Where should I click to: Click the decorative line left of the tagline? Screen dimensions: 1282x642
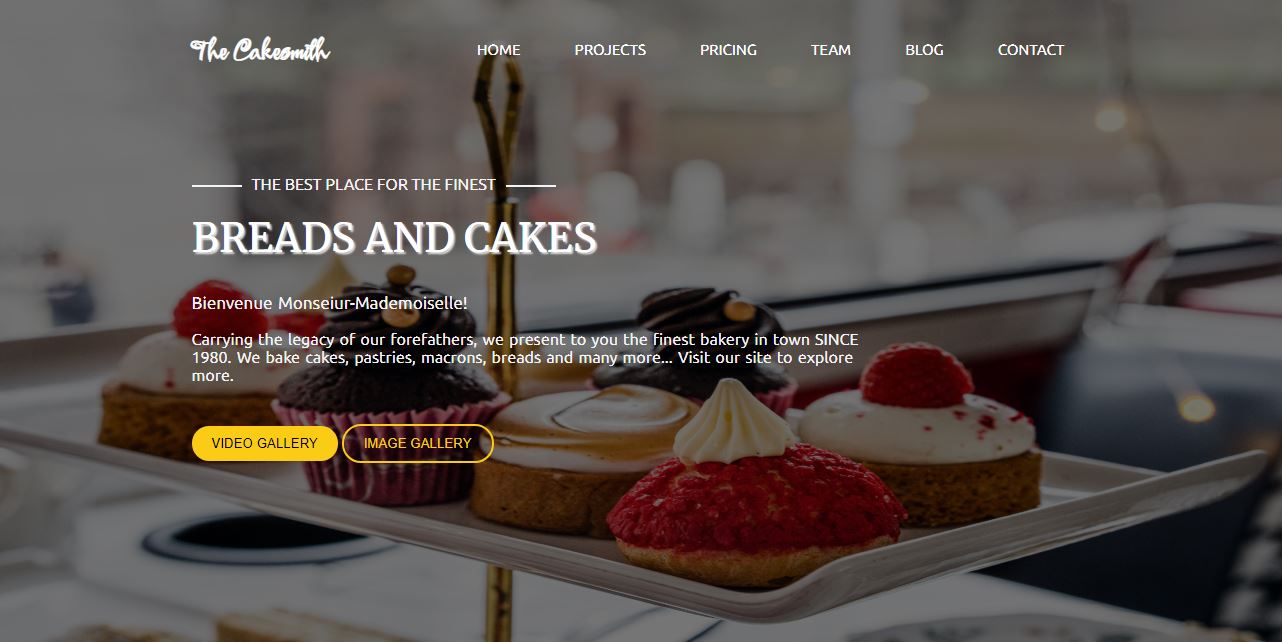point(216,185)
